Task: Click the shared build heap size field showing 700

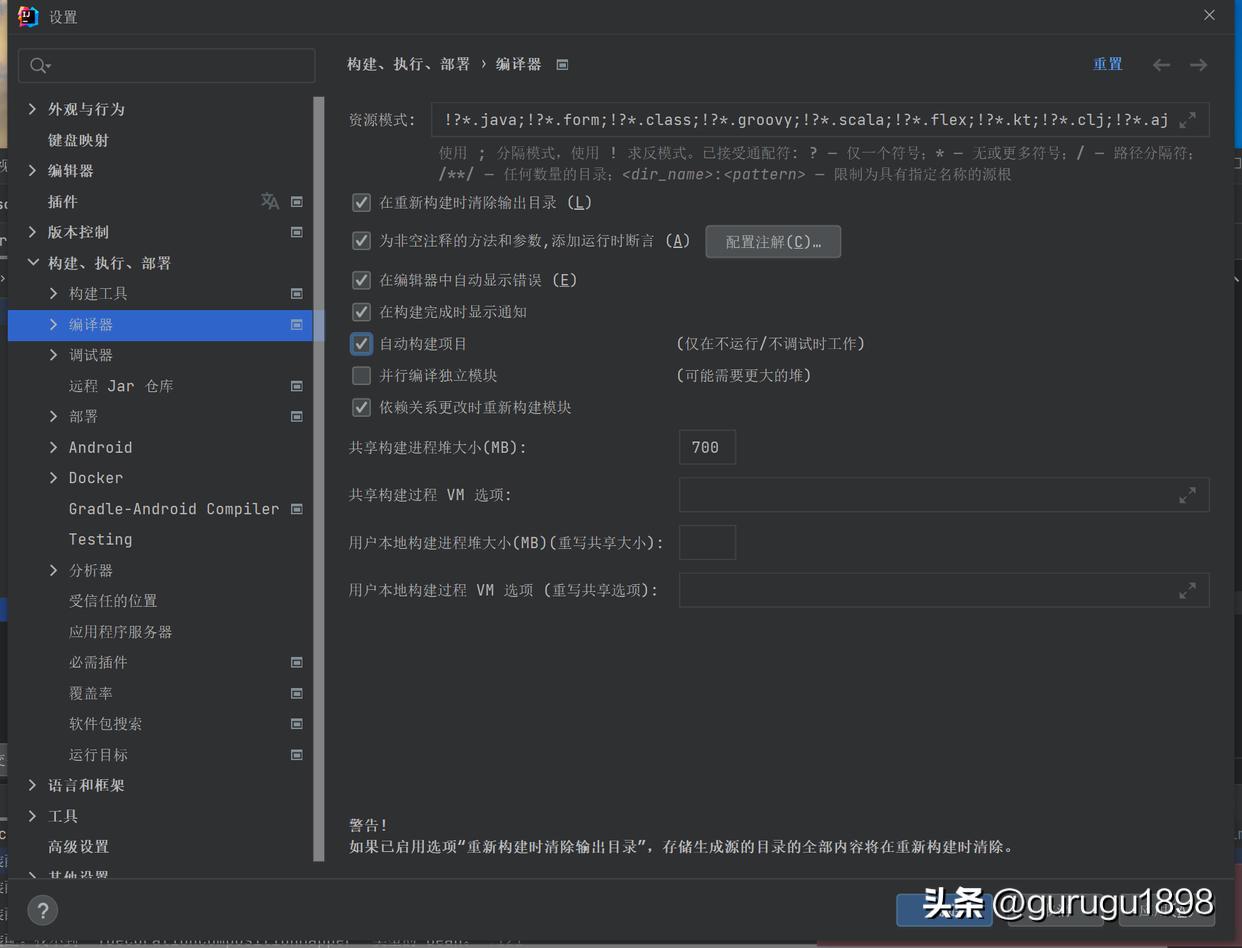Action: pos(707,447)
